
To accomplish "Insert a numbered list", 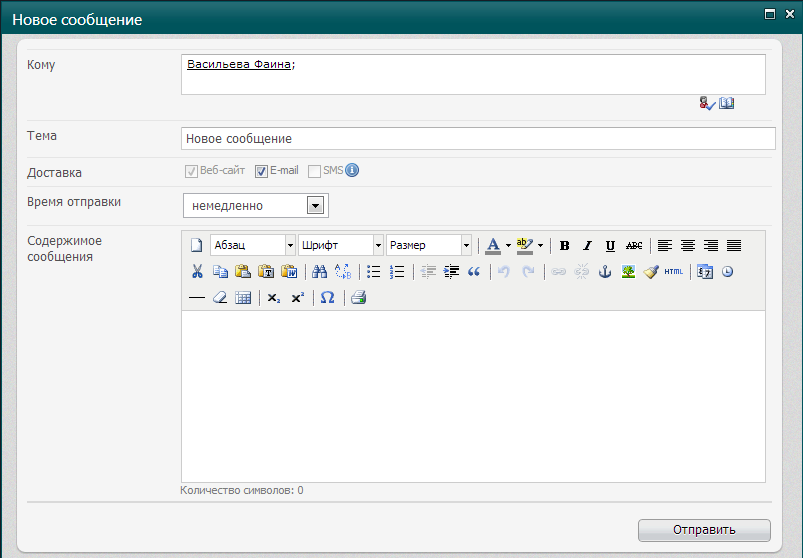I will coord(397,271).
